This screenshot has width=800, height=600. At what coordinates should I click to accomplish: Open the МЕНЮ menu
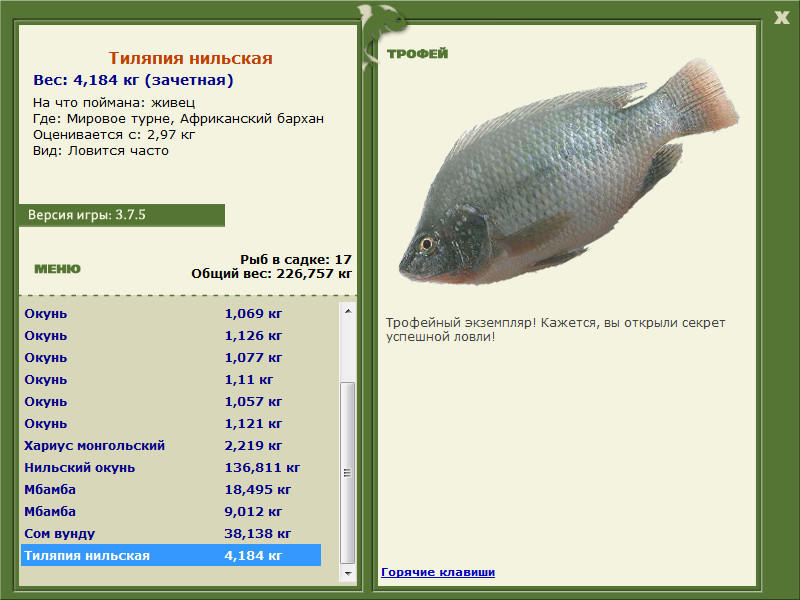click(x=57, y=269)
